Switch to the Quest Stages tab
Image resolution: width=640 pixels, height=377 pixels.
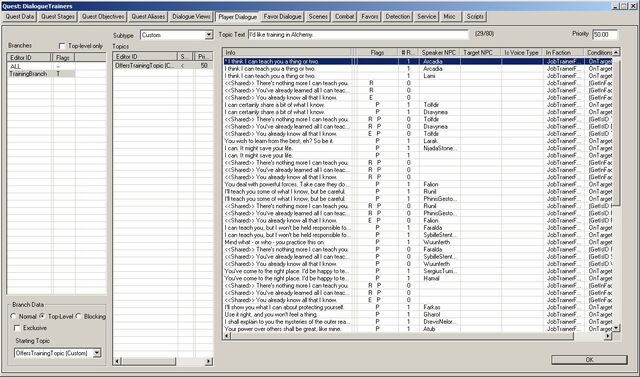coord(58,17)
